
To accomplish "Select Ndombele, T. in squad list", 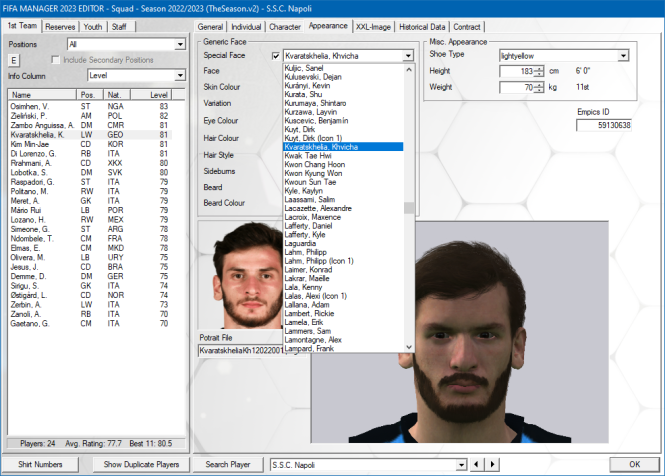I will [89, 238].
